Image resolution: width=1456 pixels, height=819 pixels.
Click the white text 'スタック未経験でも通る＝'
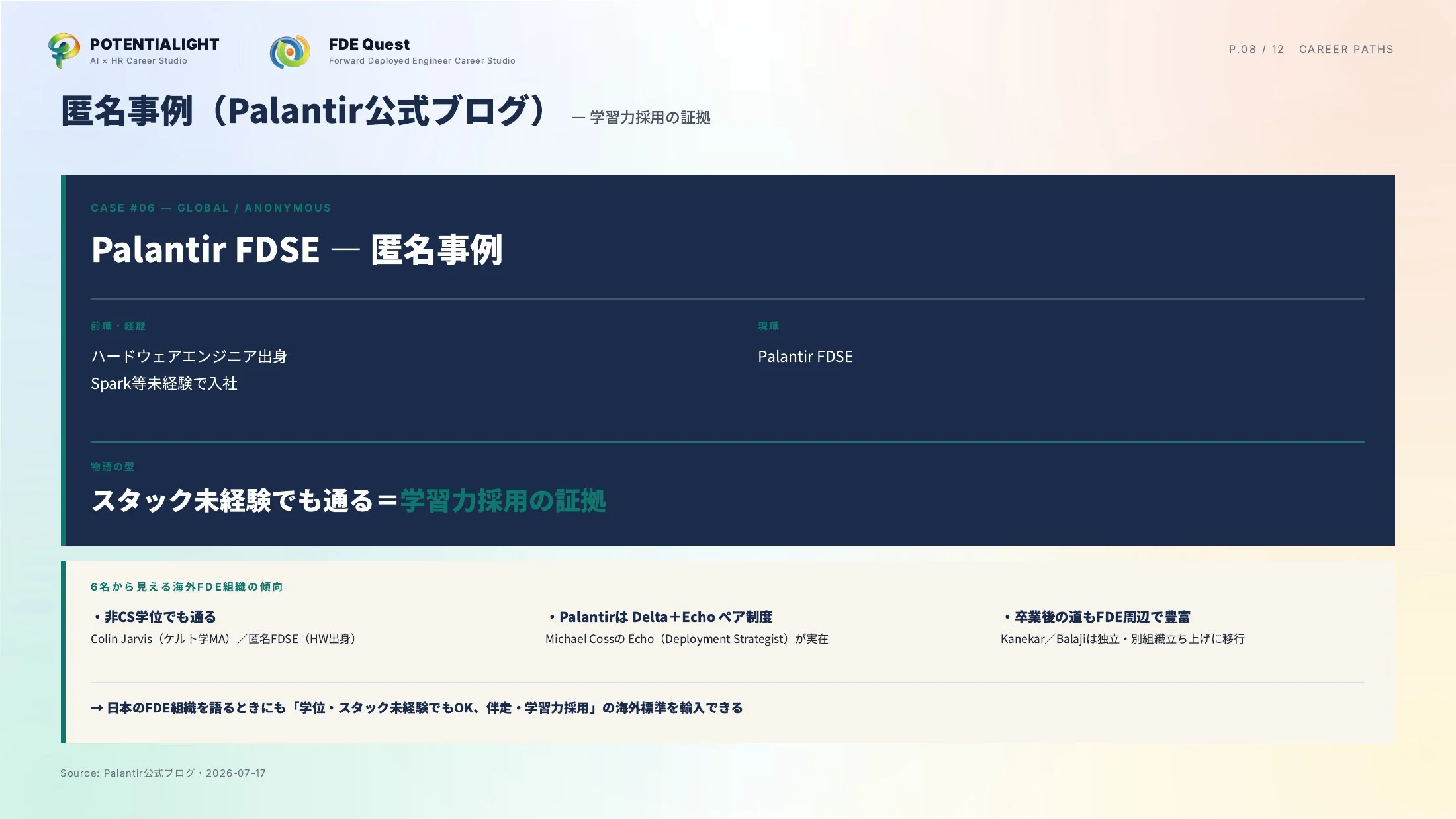click(x=245, y=501)
